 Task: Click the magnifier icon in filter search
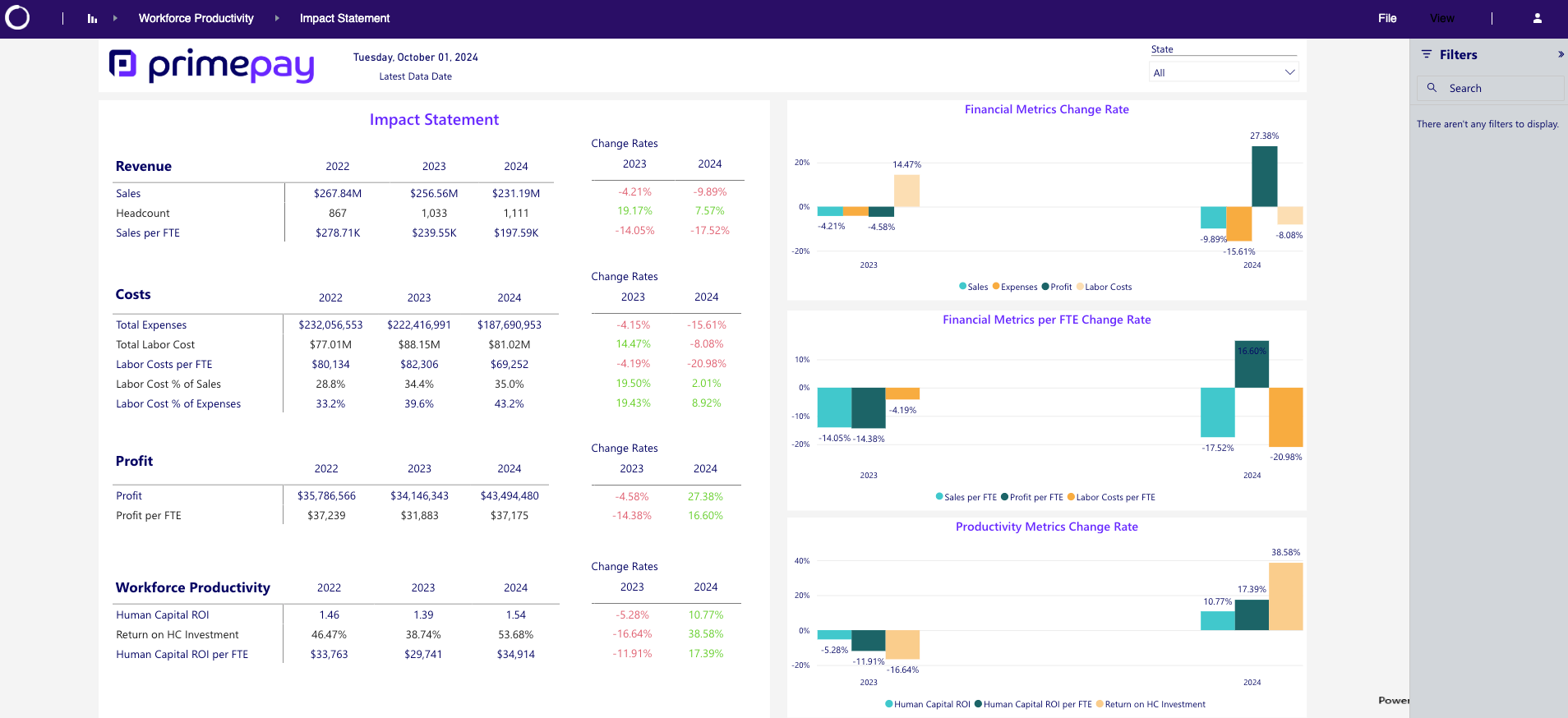tap(1432, 87)
